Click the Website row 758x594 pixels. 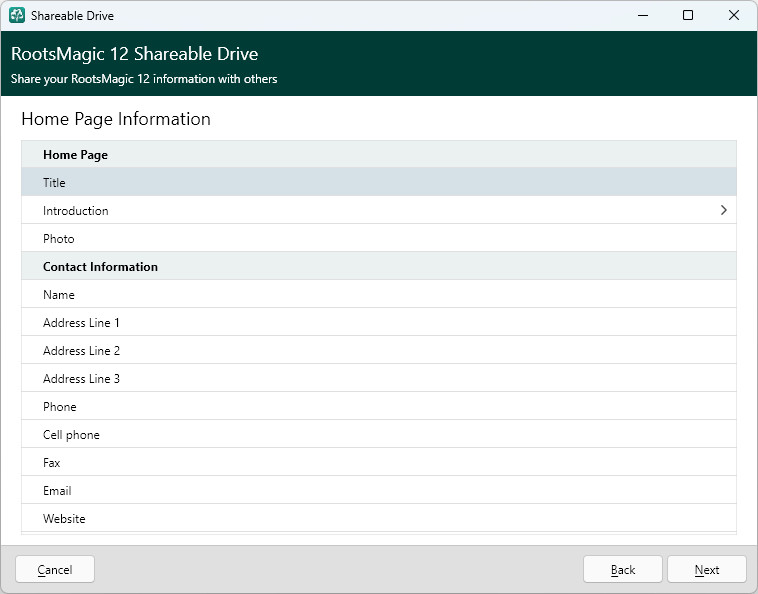click(379, 519)
